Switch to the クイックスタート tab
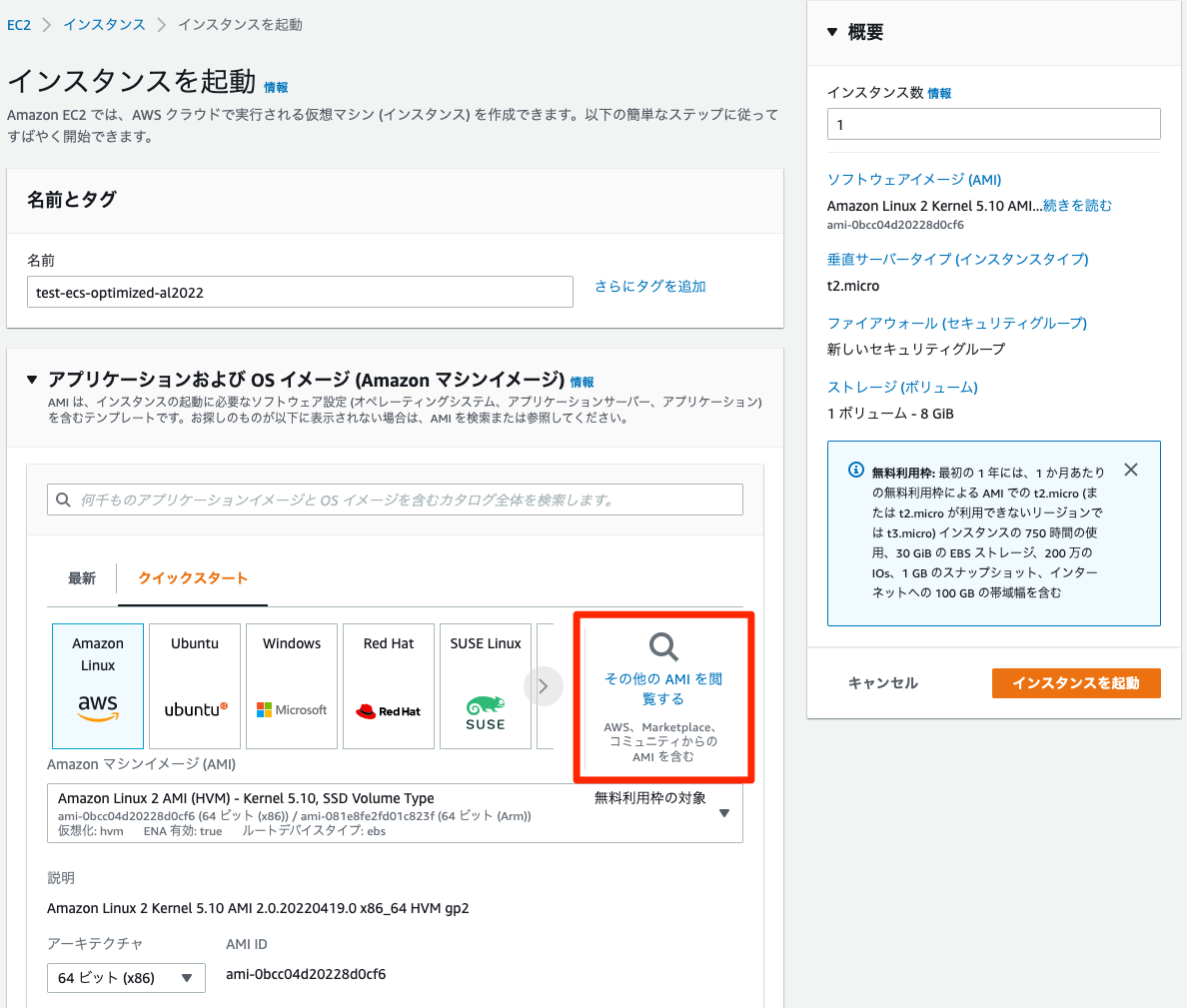Screen dimensions: 1187x1008 click(x=192, y=577)
